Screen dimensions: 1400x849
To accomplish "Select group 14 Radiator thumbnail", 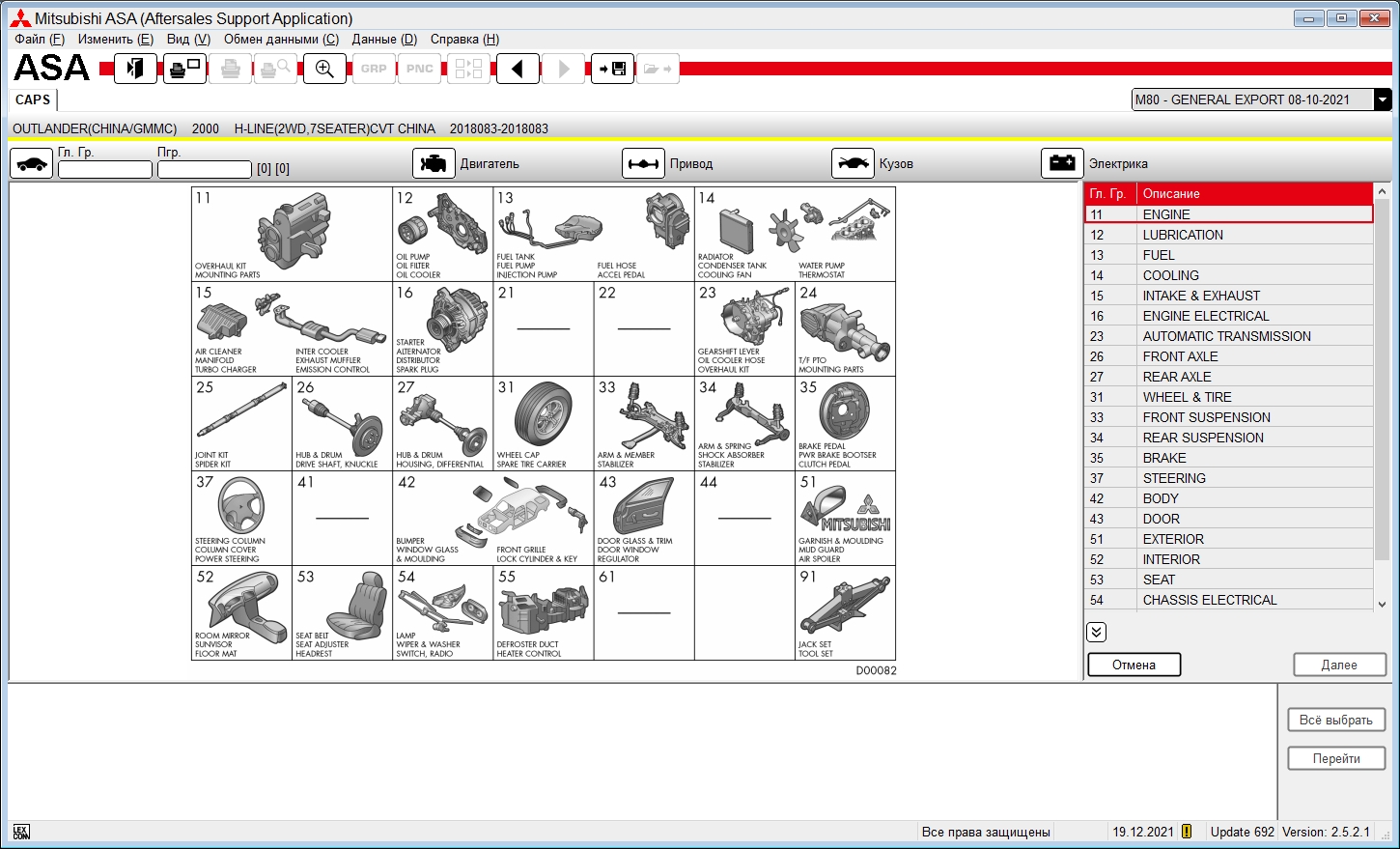I will pyautogui.click(x=796, y=235).
